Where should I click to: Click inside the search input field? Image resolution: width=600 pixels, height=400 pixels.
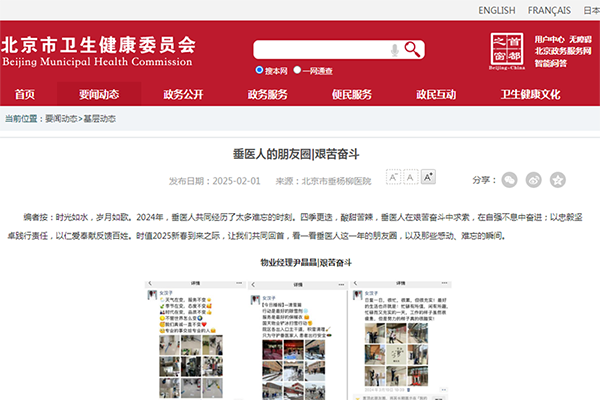coord(320,50)
